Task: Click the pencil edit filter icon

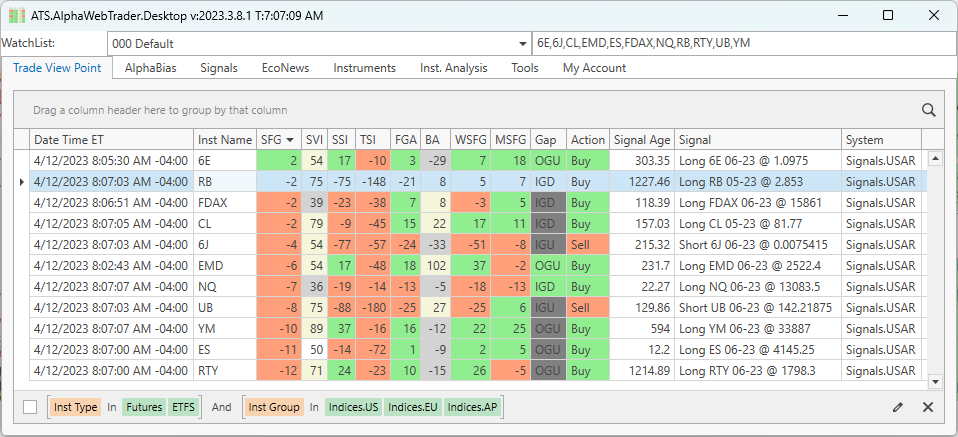Action: (x=898, y=407)
